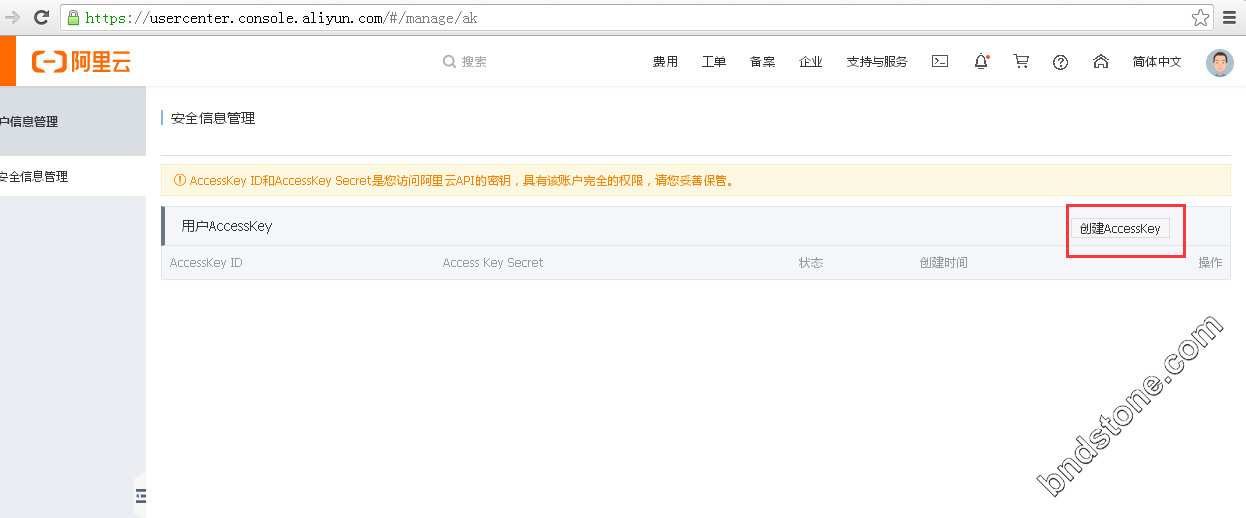Click the 安全信息管理 page heading

tap(213, 118)
